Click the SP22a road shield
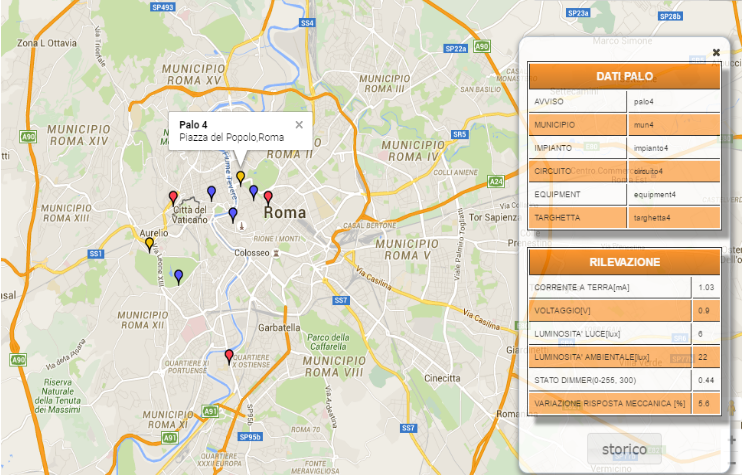The width and height of the screenshot is (750, 475). (x=455, y=48)
